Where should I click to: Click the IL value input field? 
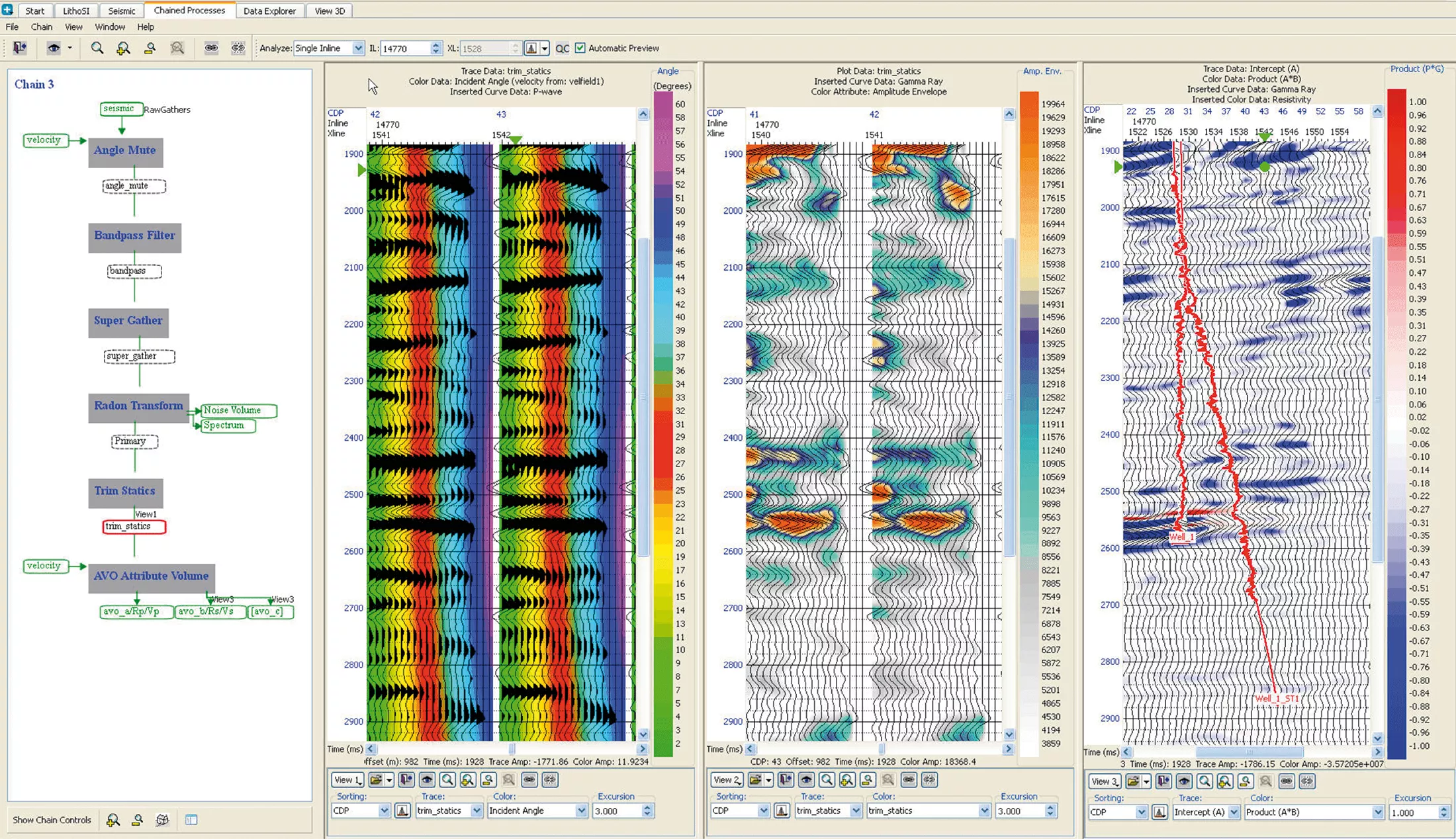406,48
